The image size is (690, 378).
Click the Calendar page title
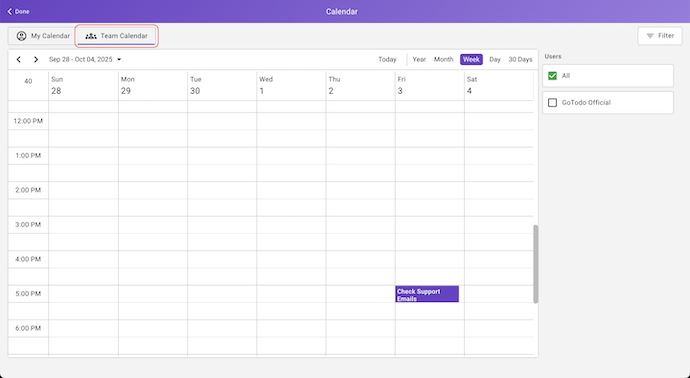(x=341, y=11)
